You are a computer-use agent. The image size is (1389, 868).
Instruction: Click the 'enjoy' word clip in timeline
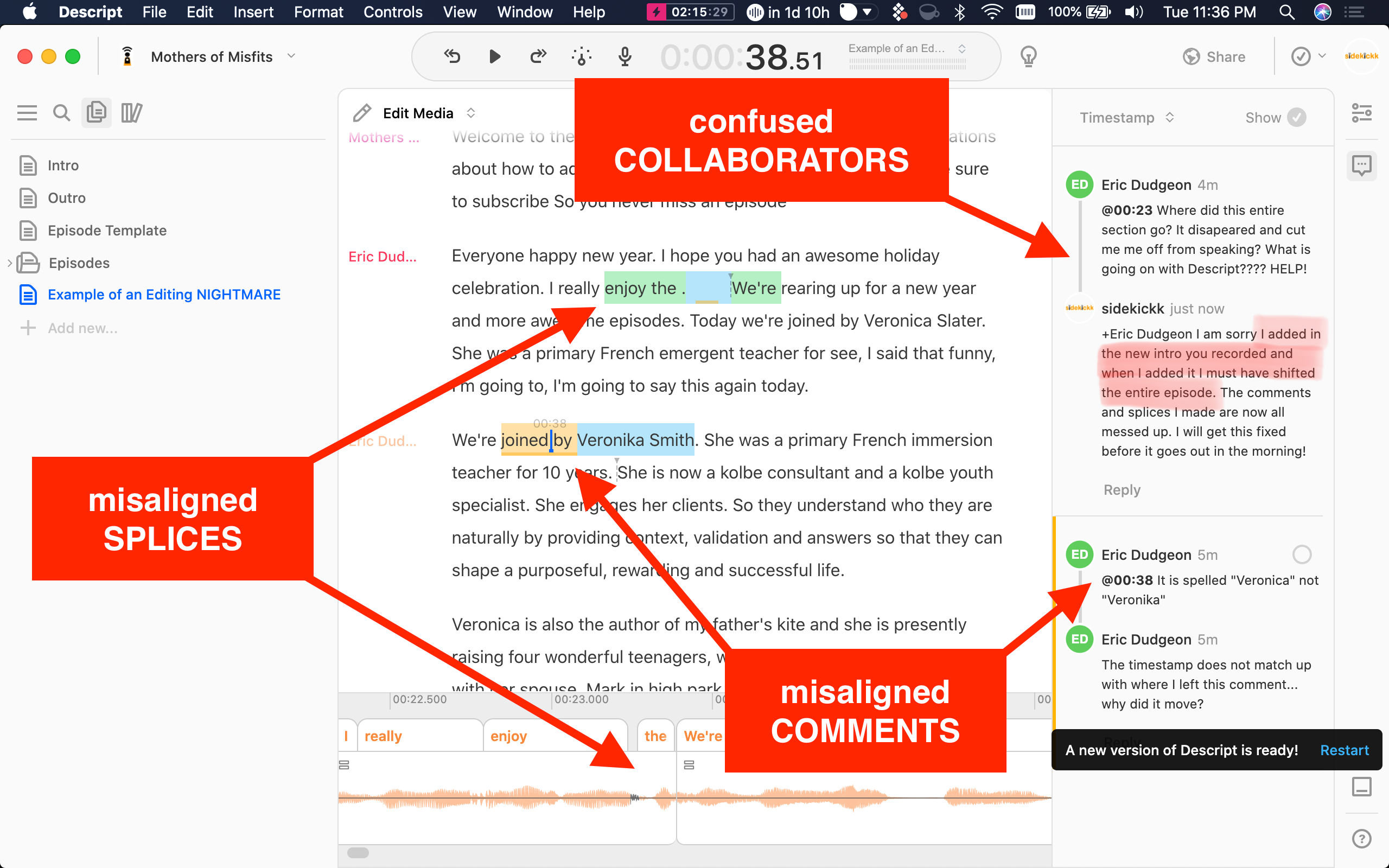tap(555, 736)
